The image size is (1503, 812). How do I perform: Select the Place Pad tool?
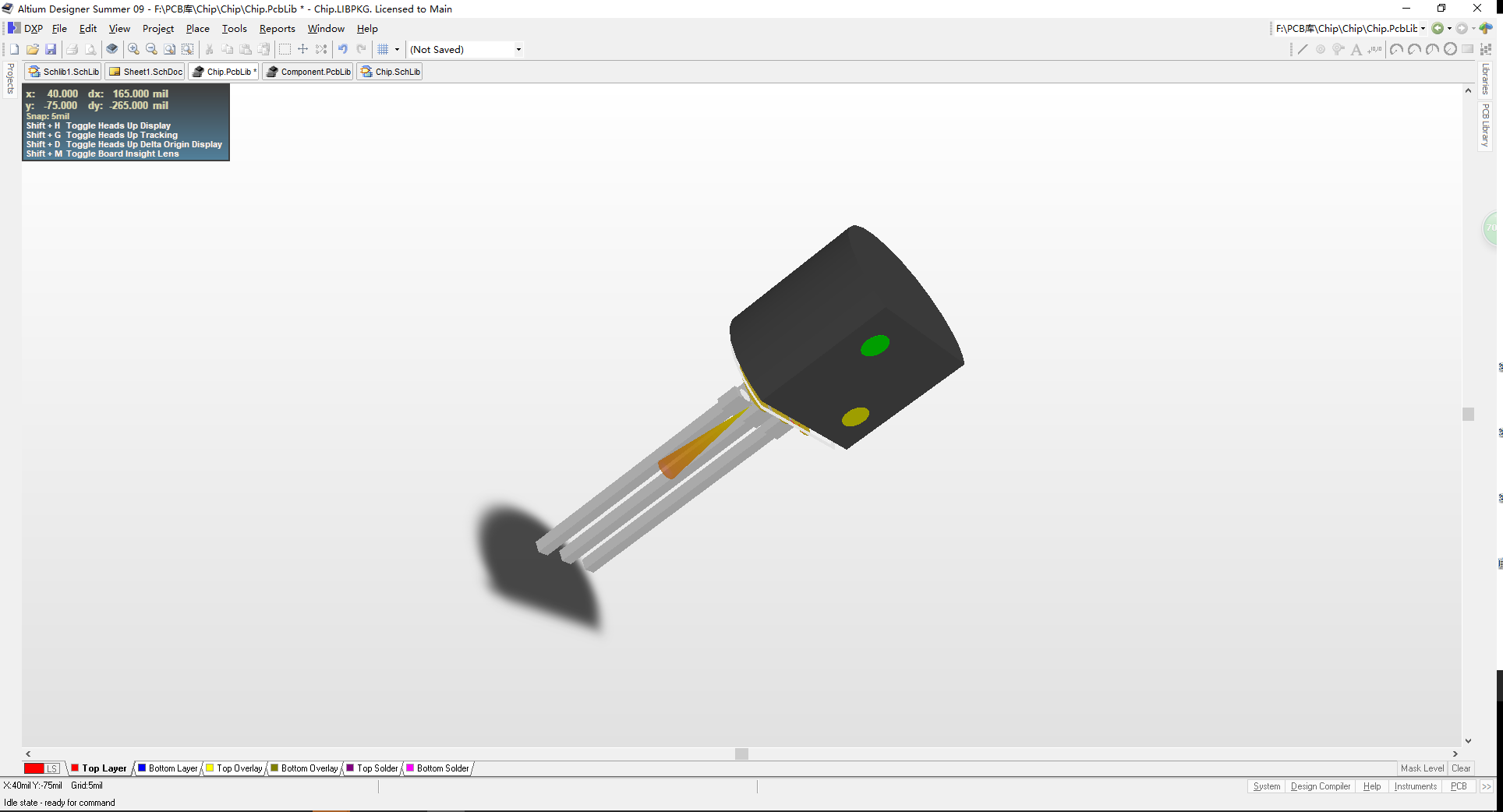[1321, 49]
